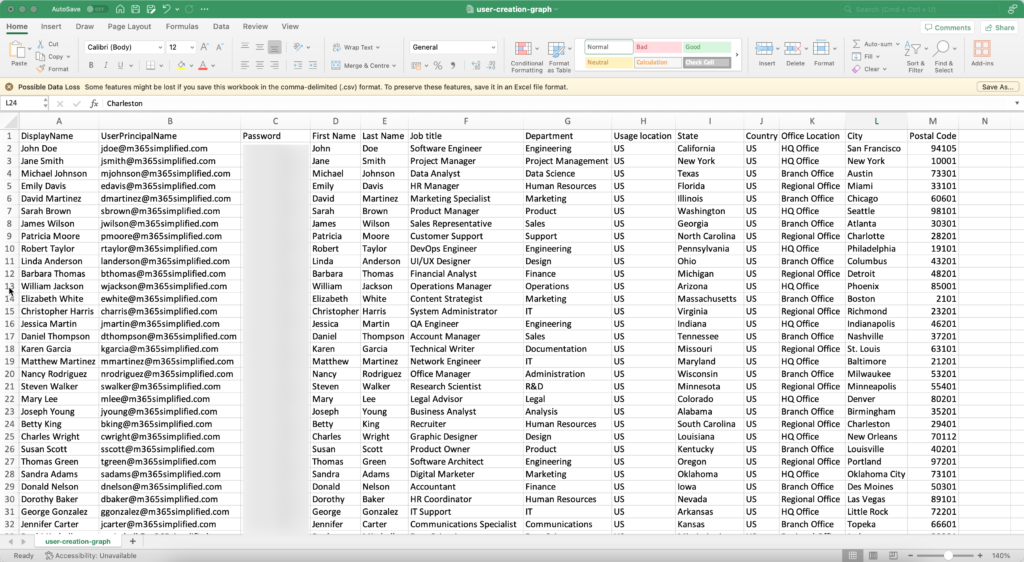Click Wrap Text button
1024x562 pixels.
(x=356, y=47)
